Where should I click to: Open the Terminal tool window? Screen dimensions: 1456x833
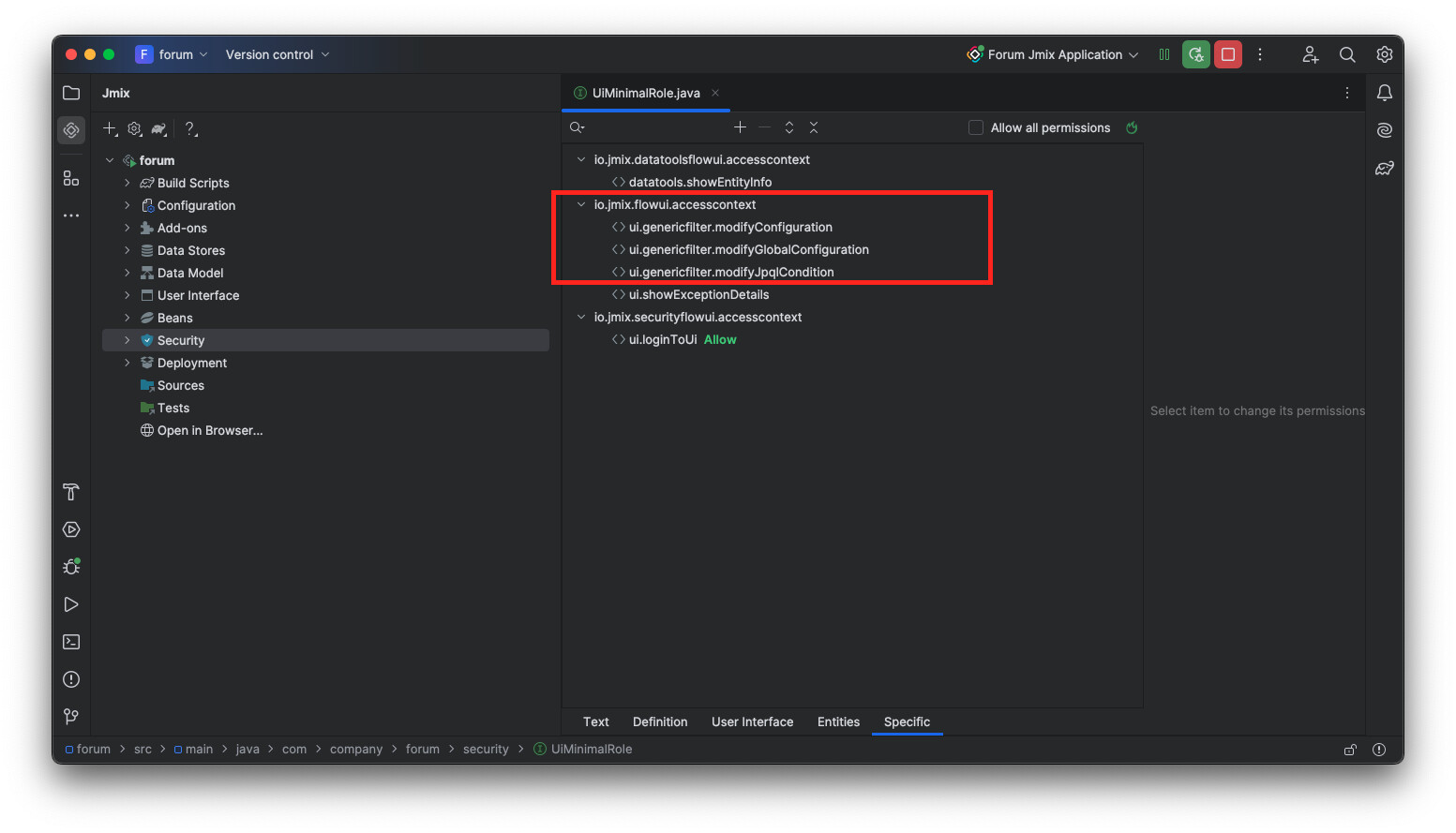(71, 642)
